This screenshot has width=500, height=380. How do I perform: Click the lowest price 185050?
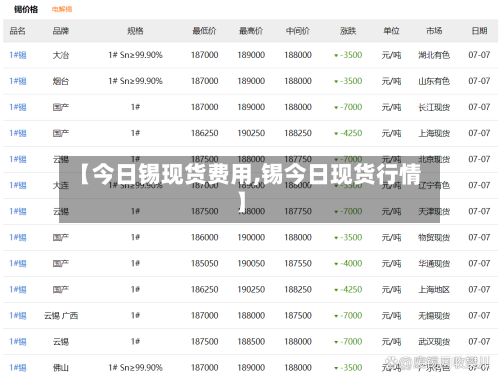point(204,263)
